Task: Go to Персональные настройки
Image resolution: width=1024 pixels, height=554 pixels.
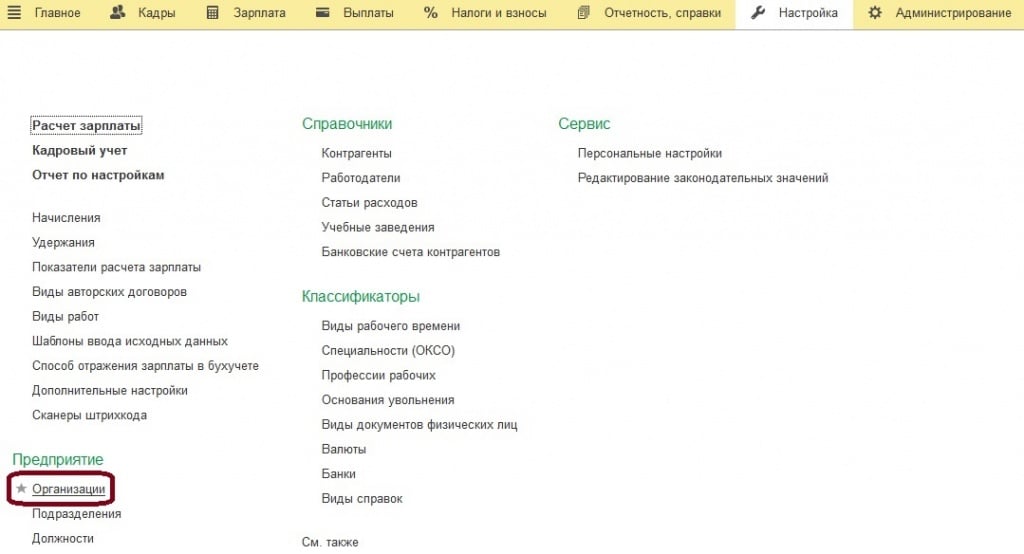Action: pyautogui.click(x=649, y=154)
